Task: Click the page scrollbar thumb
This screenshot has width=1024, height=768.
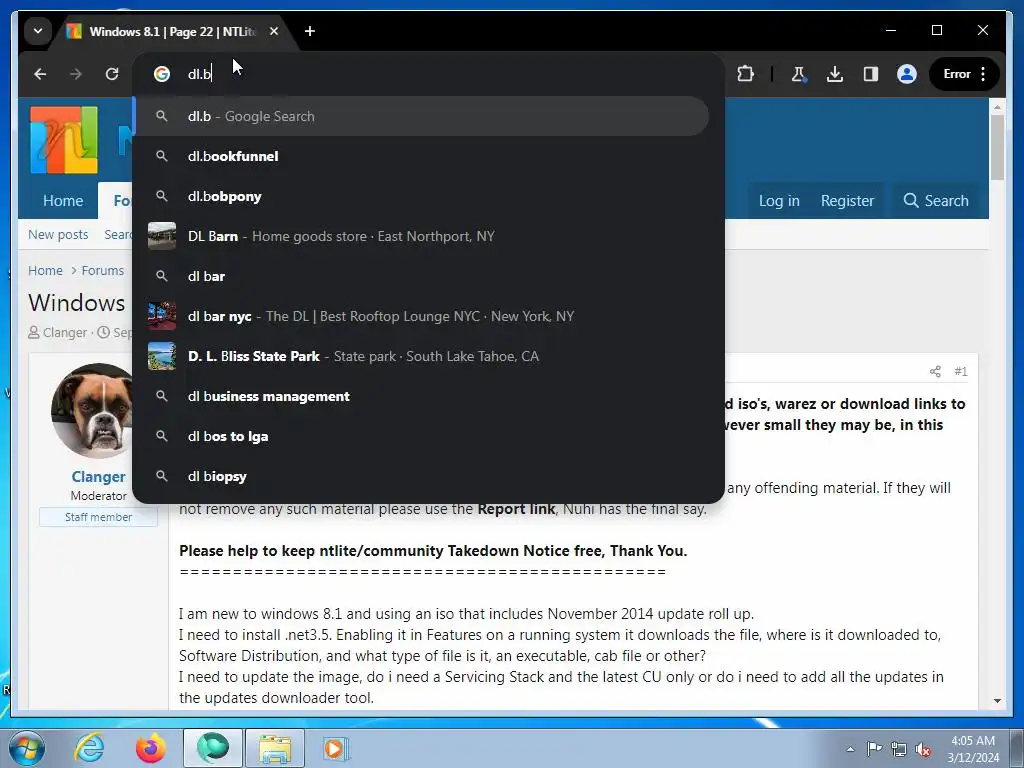Action: pyautogui.click(x=997, y=148)
